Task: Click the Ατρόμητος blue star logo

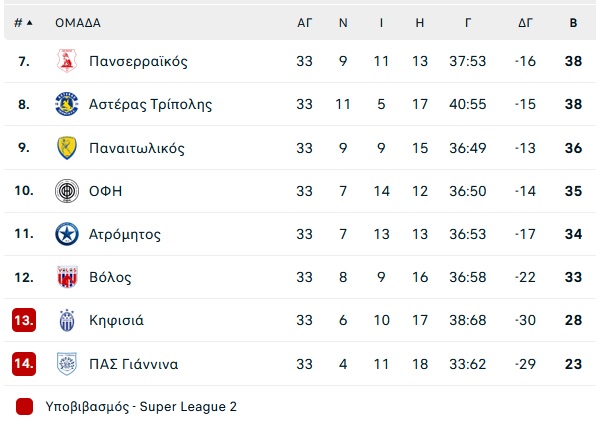Action: [67, 234]
